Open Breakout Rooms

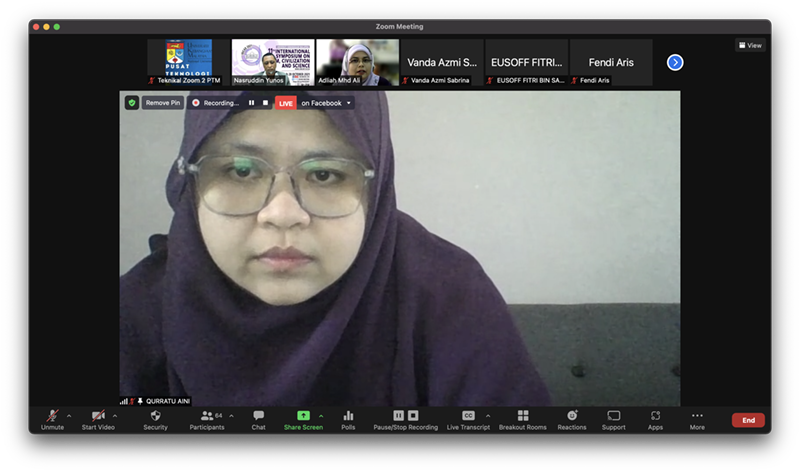522,417
